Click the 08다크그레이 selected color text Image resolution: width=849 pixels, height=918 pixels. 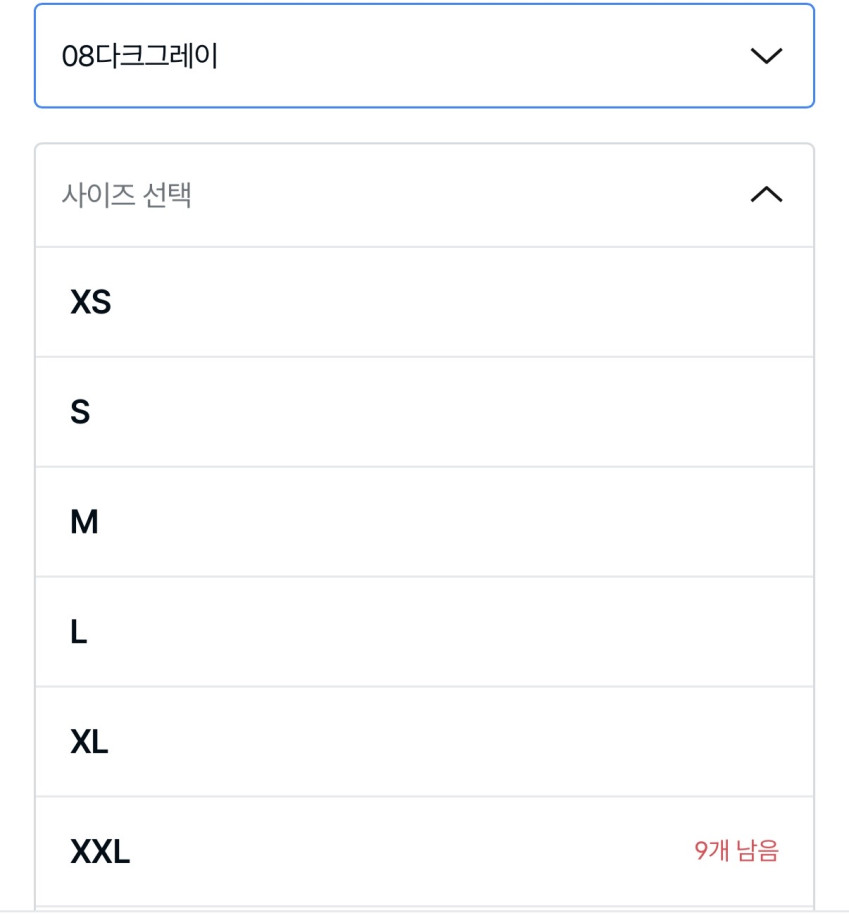tap(140, 56)
